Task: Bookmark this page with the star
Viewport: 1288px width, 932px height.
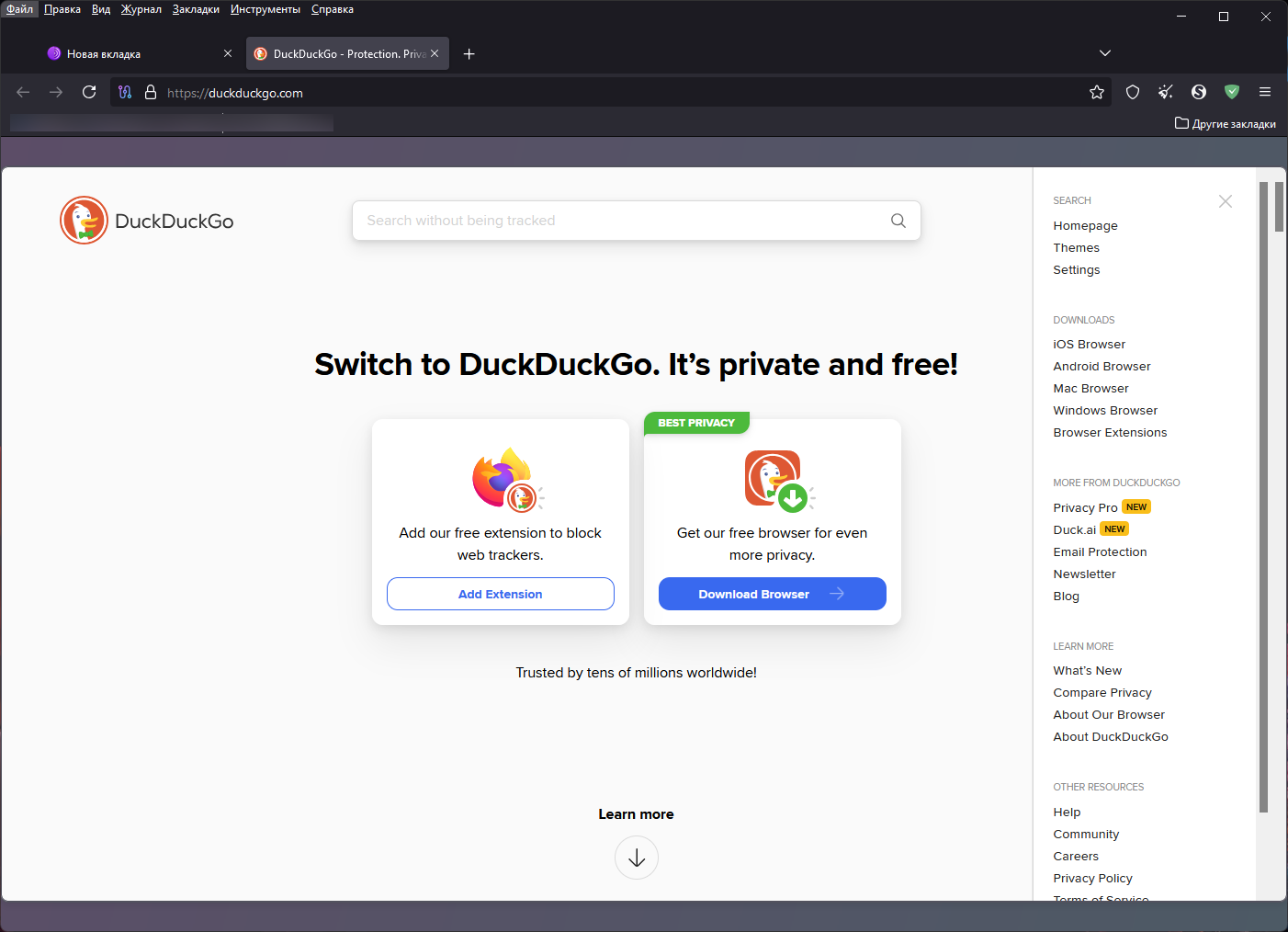Action: point(1097,92)
